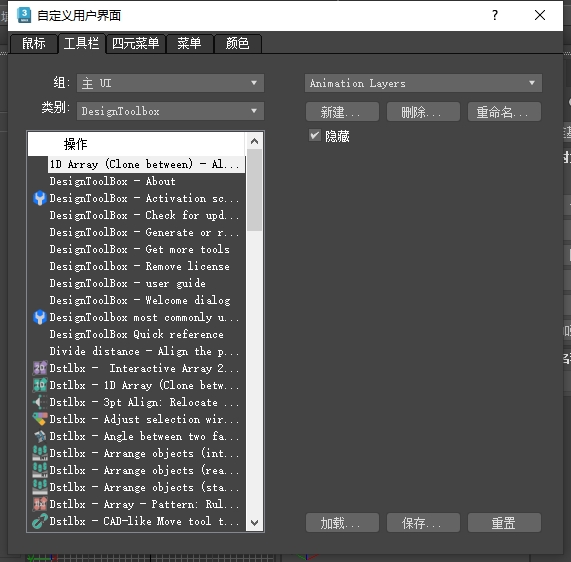Click the 3ds Max app icon in title bar

click(x=24, y=15)
